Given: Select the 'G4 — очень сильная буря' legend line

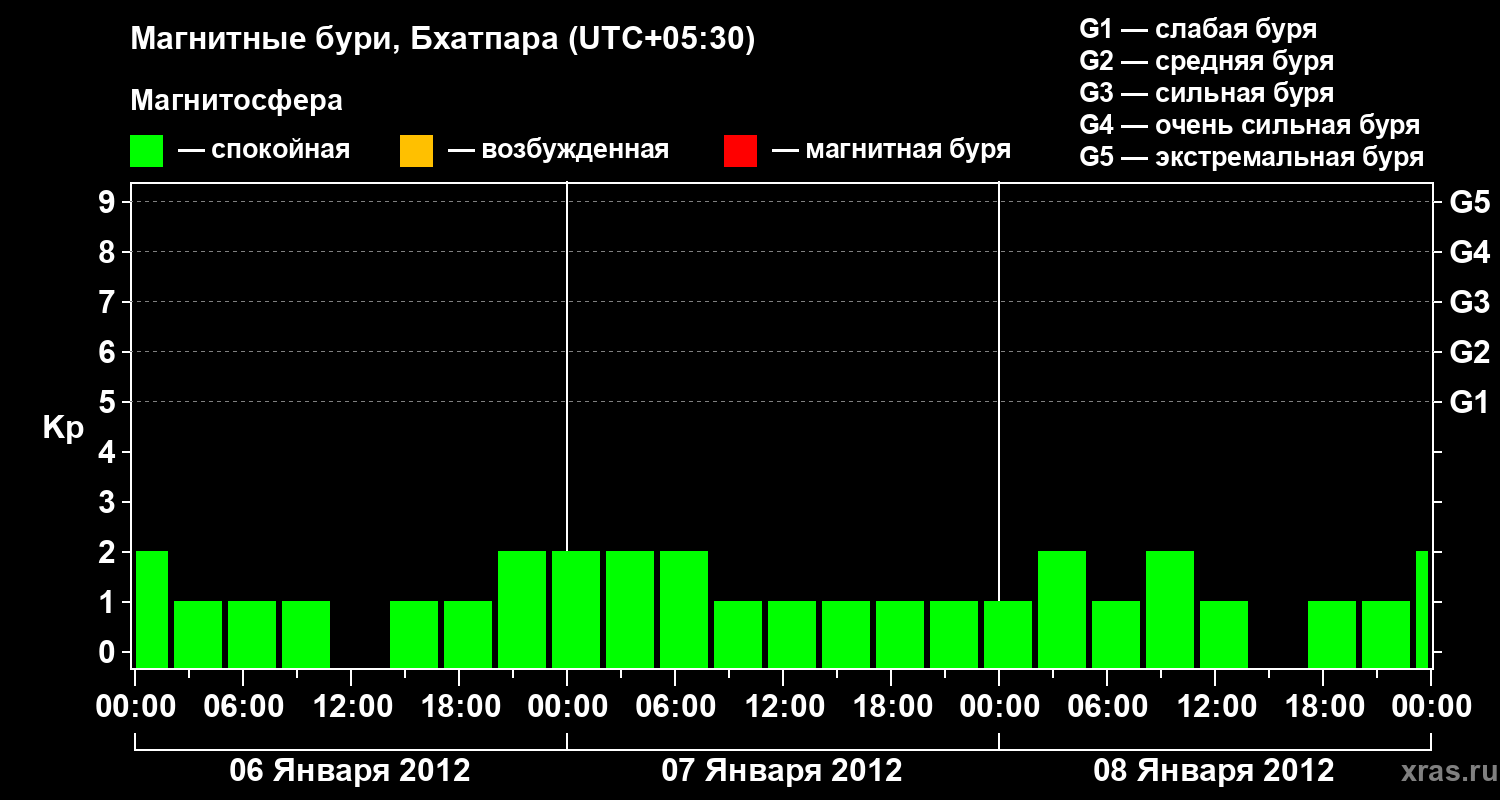Looking at the screenshot, I should click(1249, 125).
